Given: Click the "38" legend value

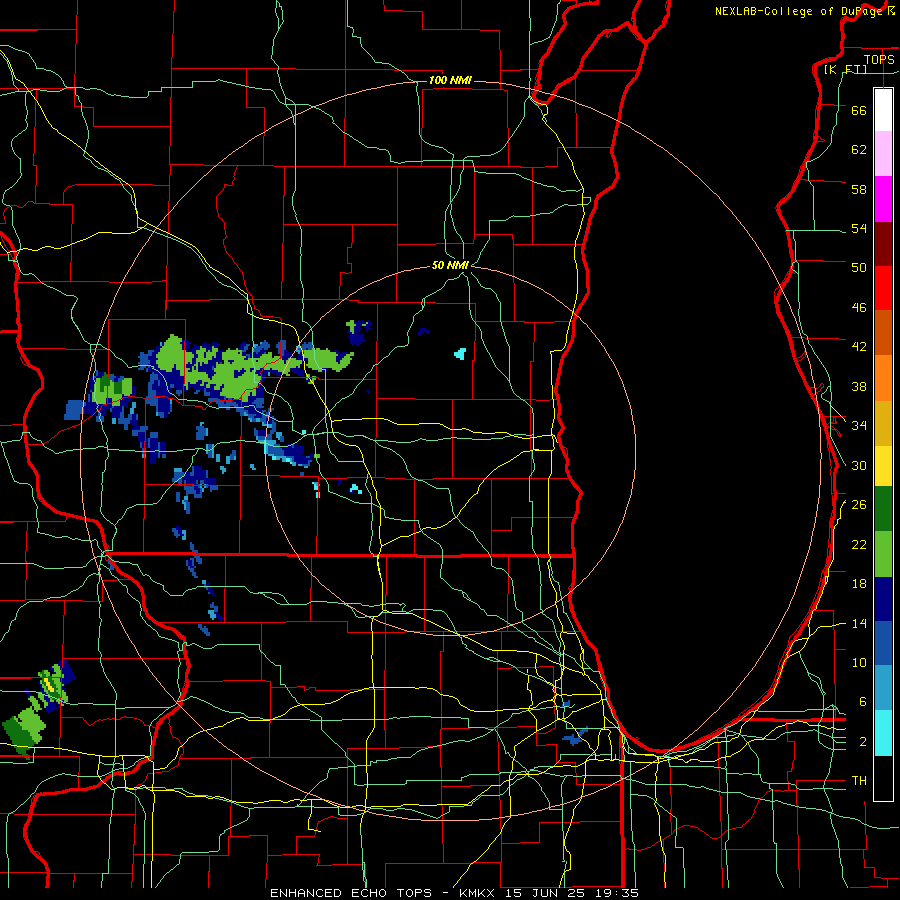Looking at the screenshot, I should tap(859, 386).
